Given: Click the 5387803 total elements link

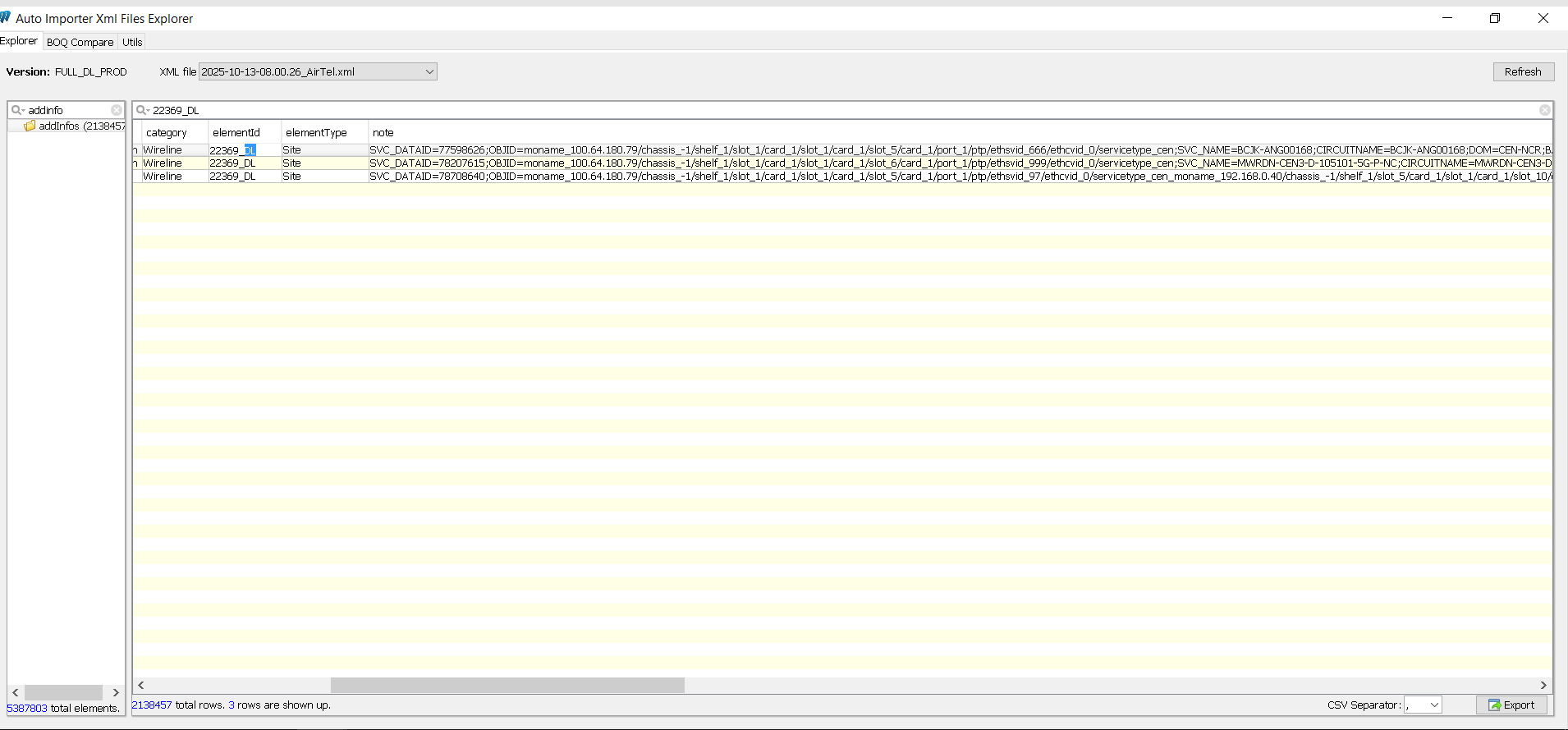Looking at the screenshot, I should click(x=27, y=708).
